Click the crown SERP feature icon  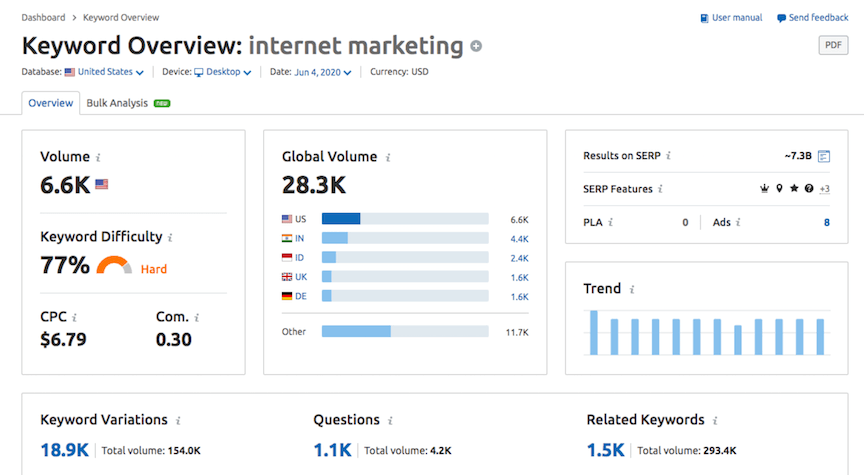764,188
